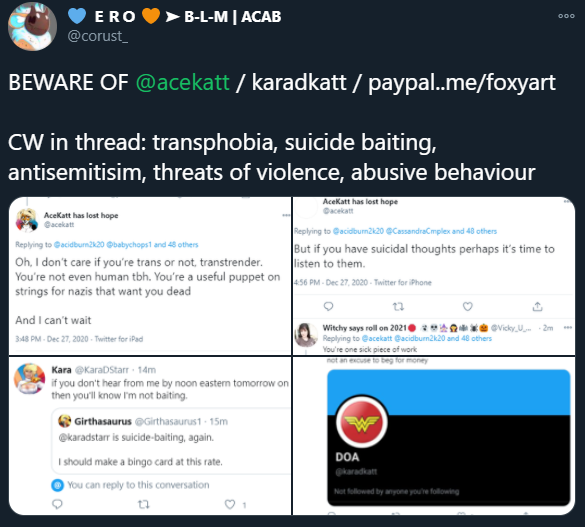Open the tweet's three-dot more options menu
The width and height of the screenshot is (585, 527).
tap(566, 16)
